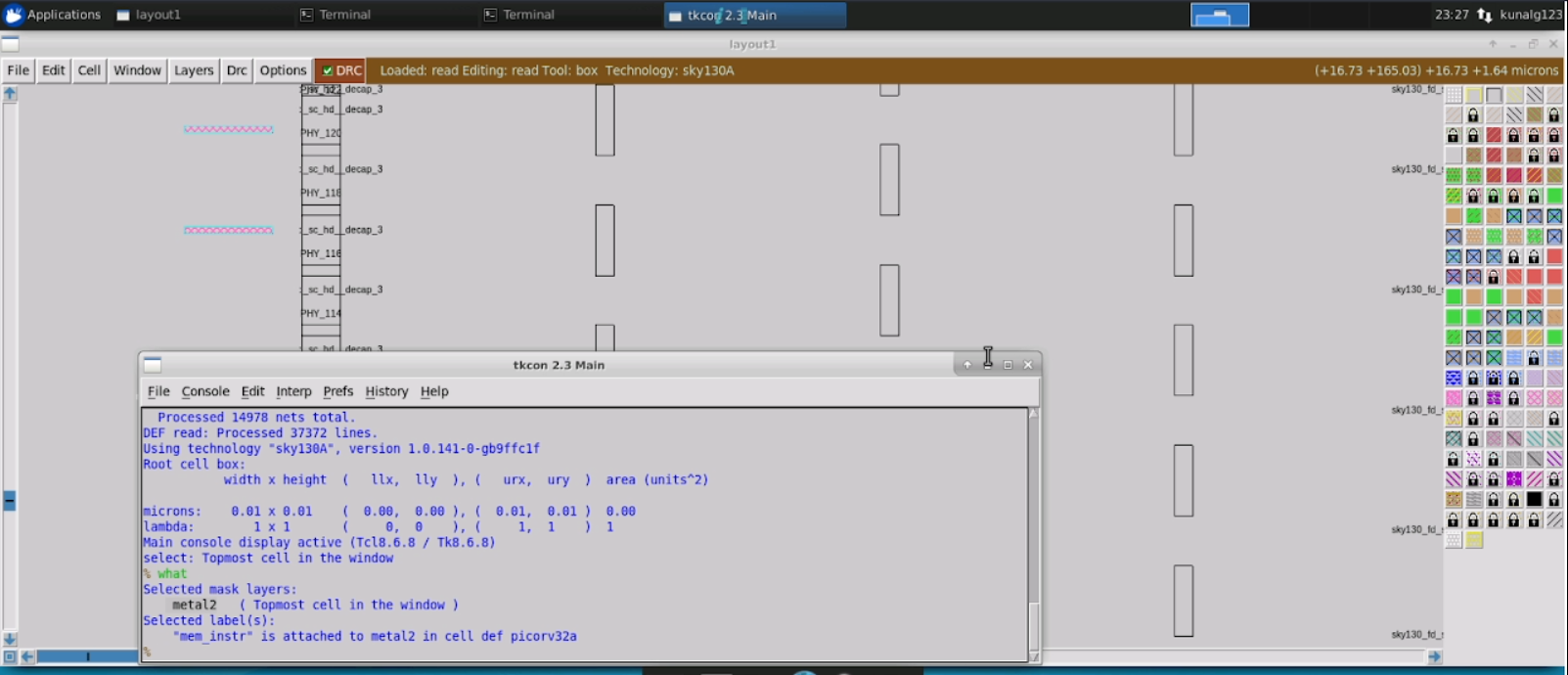The width and height of the screenshot is (1568, 675).
Task: Open the Window menu in the layout window
Action: pos(137,70)
